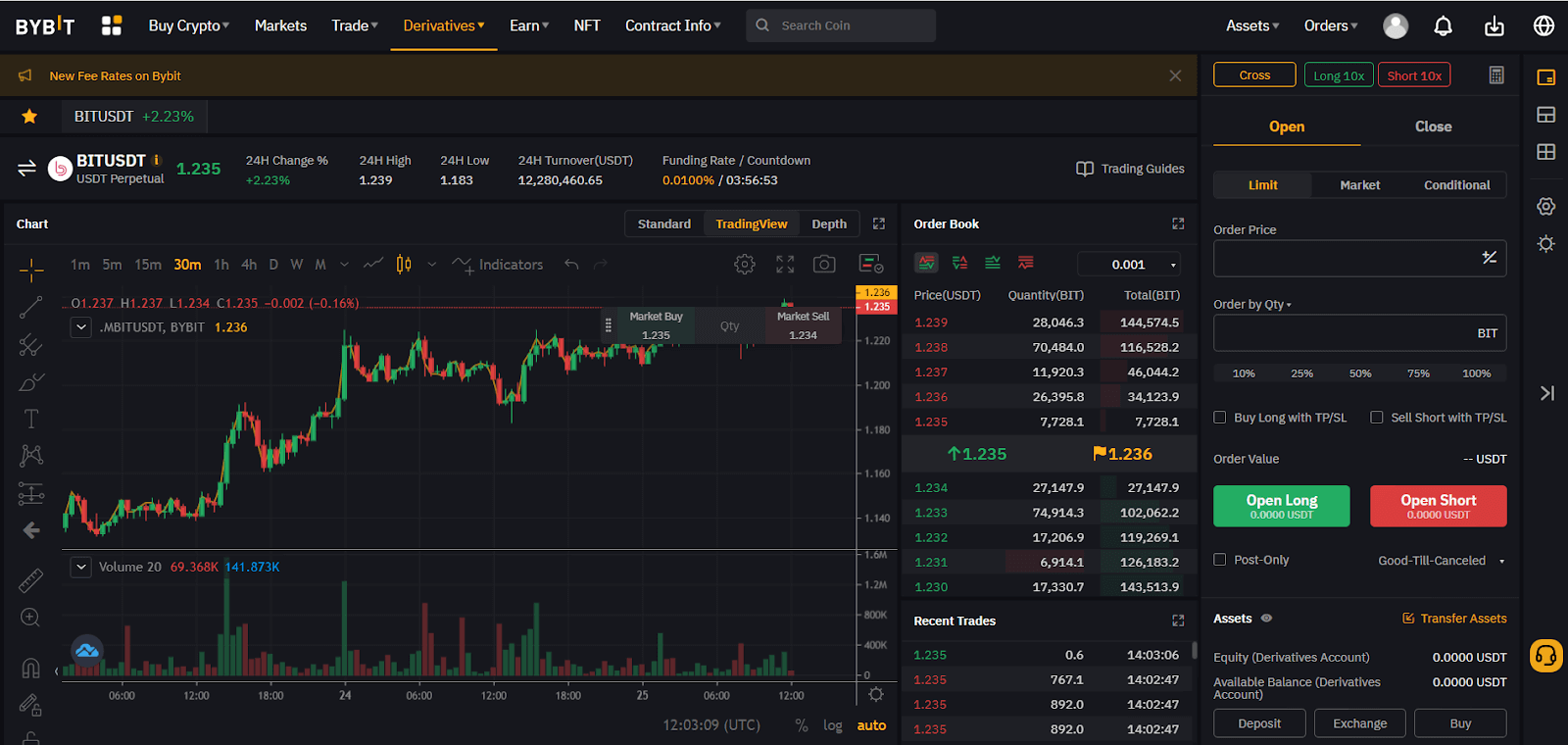The width and height of the screenshot is (1568, 745).
Task: Check the Post-Only option
Action: coord(1220,560)
